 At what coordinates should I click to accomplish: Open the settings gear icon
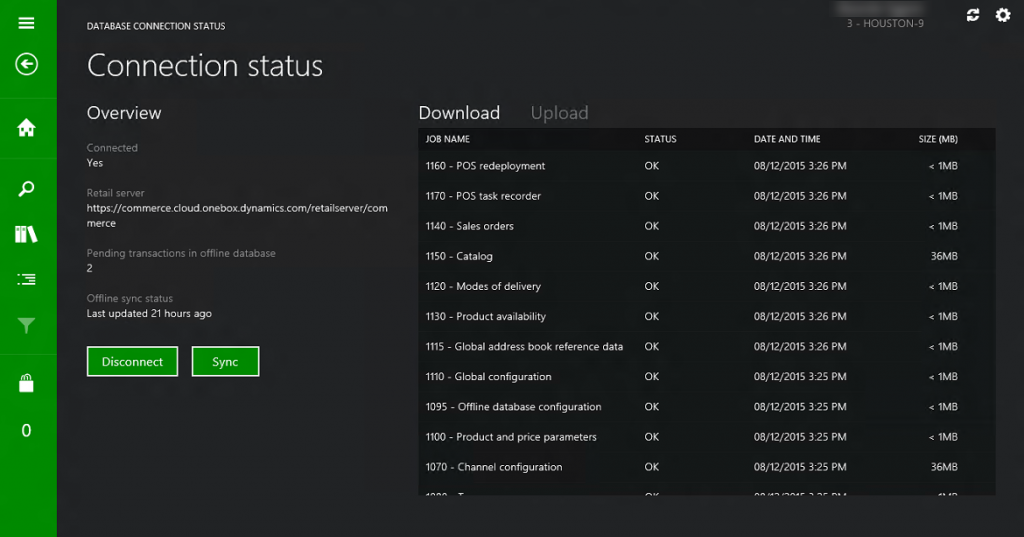(x=1003, y=15)
